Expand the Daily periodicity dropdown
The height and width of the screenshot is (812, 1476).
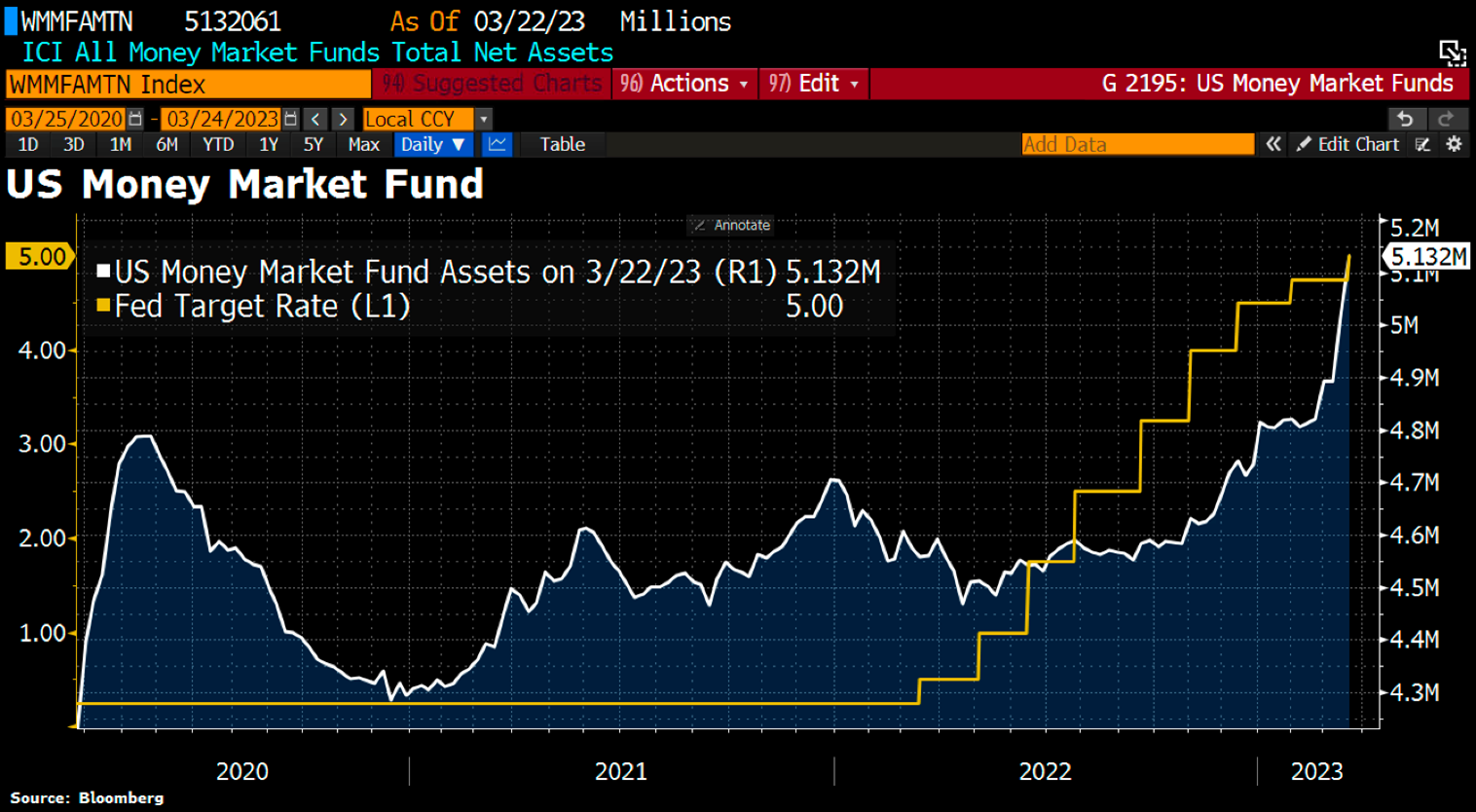point(433,144)
